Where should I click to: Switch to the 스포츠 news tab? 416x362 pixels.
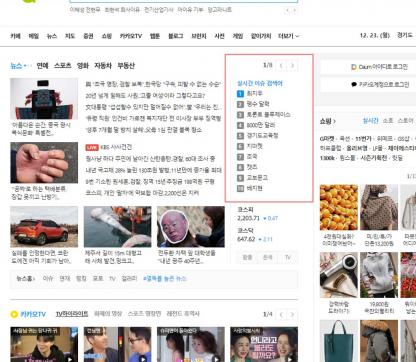click(63, 66)
